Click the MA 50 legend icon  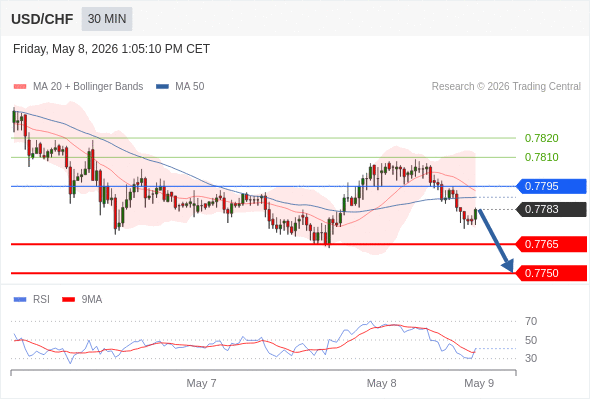pyautogui.click(x=162, y=87)
